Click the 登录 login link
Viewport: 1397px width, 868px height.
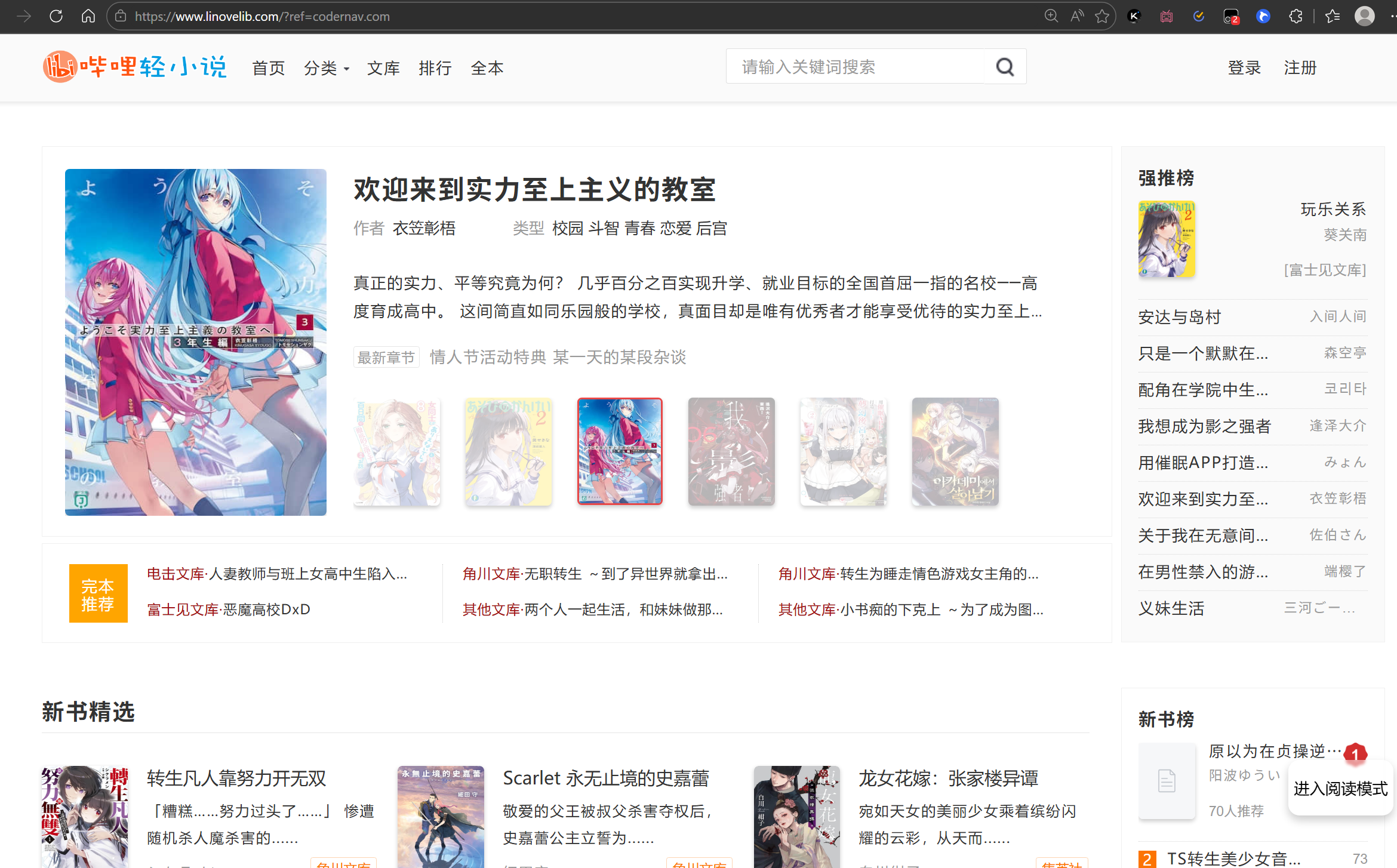[1244, 68]
